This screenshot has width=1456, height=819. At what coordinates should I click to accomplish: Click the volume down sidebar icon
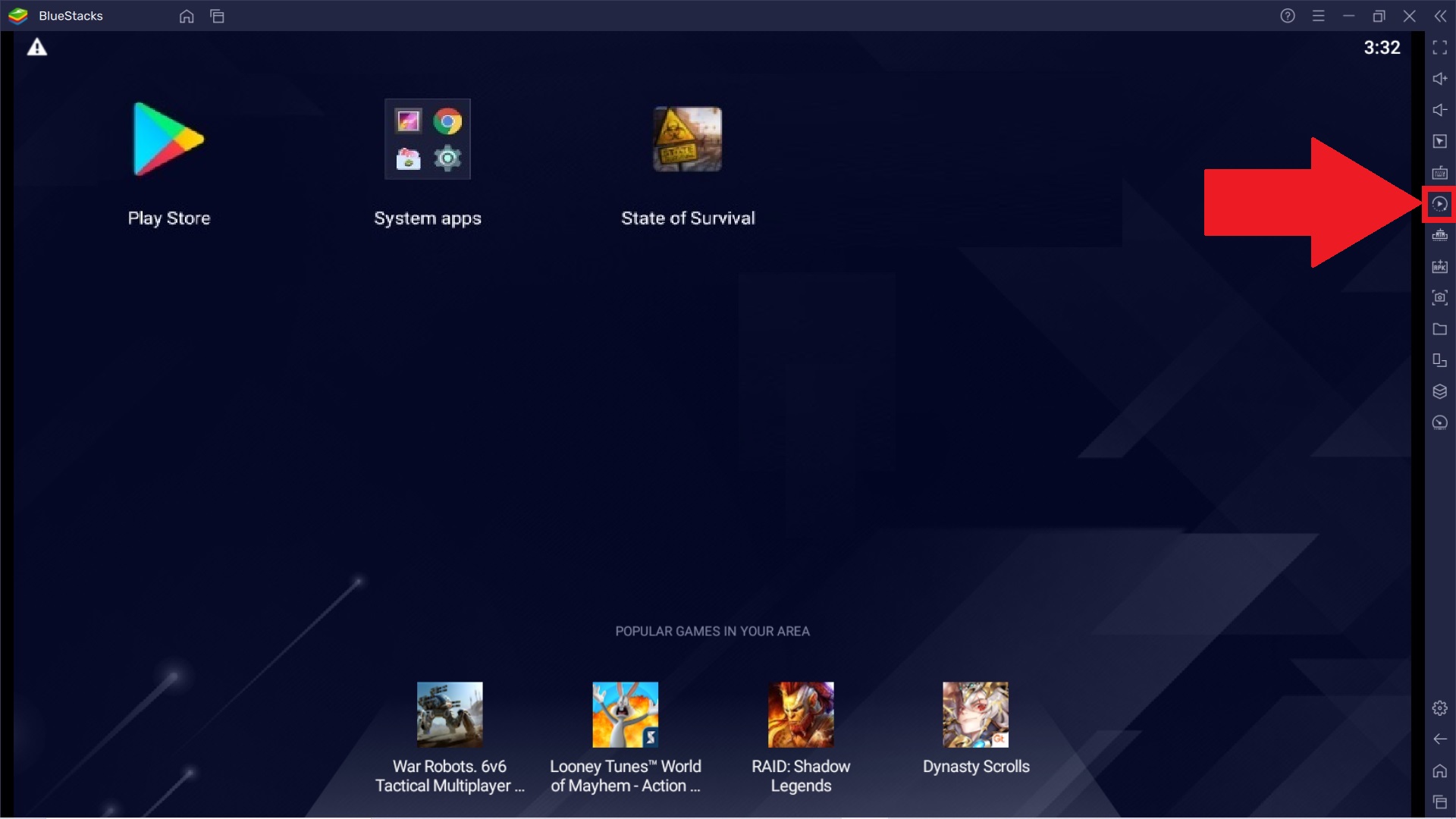(1440, 110)
